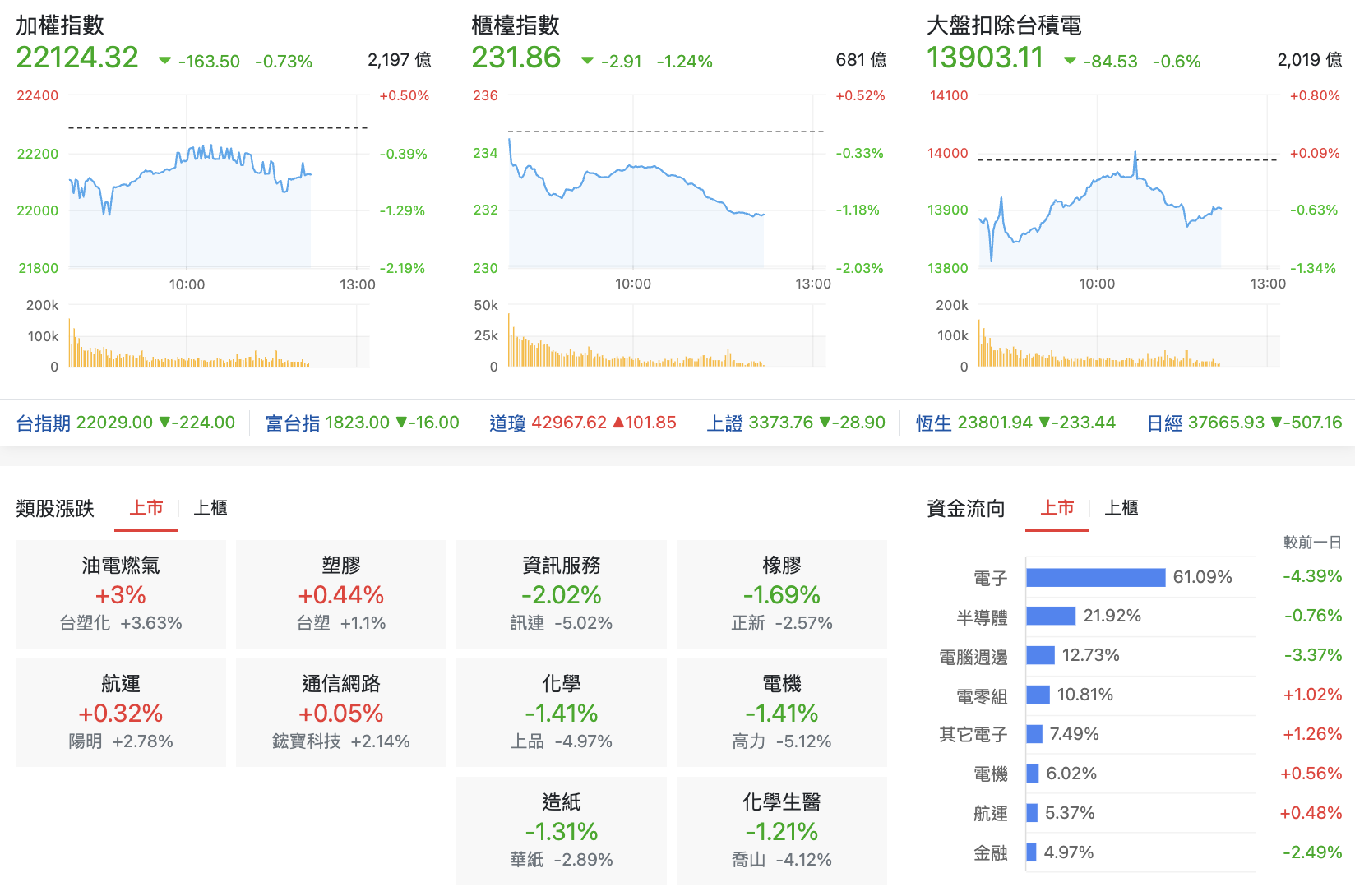Open the 櫃檯指數 index title
Image resolution: width=1355 pixels, height=896 pixels.
[x=516, y=25]
